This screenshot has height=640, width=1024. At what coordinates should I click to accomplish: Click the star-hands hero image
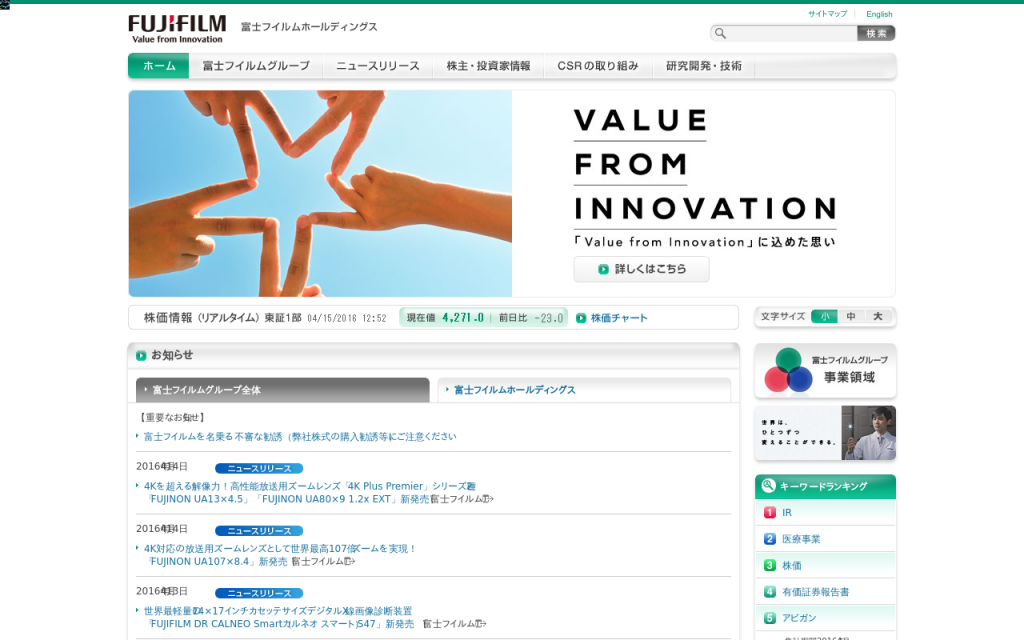pyautogui.click(x=320, y=193)
